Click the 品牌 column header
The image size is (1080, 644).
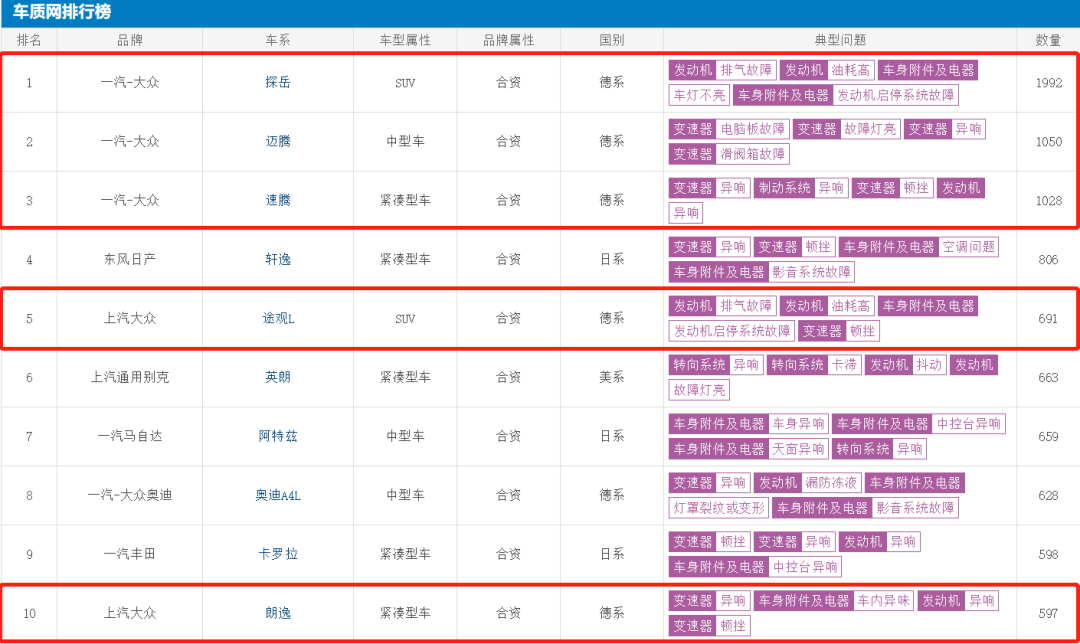click(x=129, y=40)
